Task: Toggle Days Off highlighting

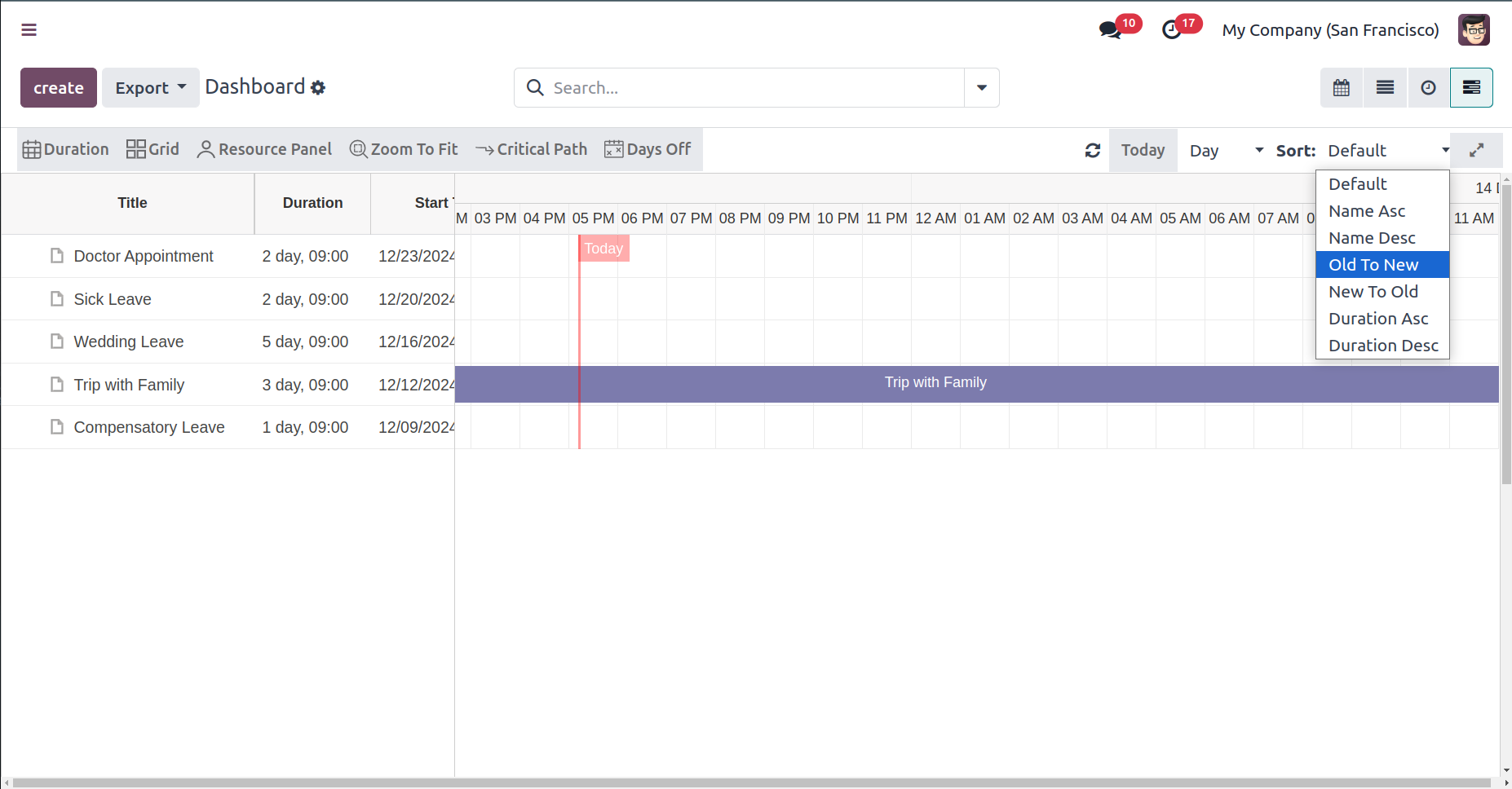Action: pyautogui.click(x=648, y=149)
